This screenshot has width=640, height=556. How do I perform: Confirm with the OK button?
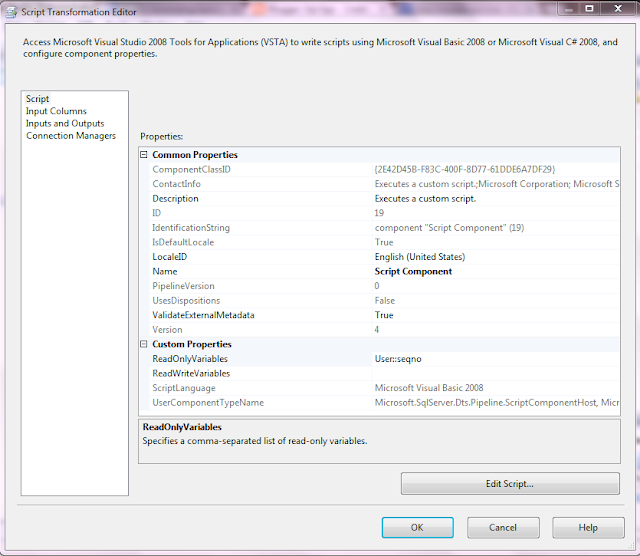point(418,527)
